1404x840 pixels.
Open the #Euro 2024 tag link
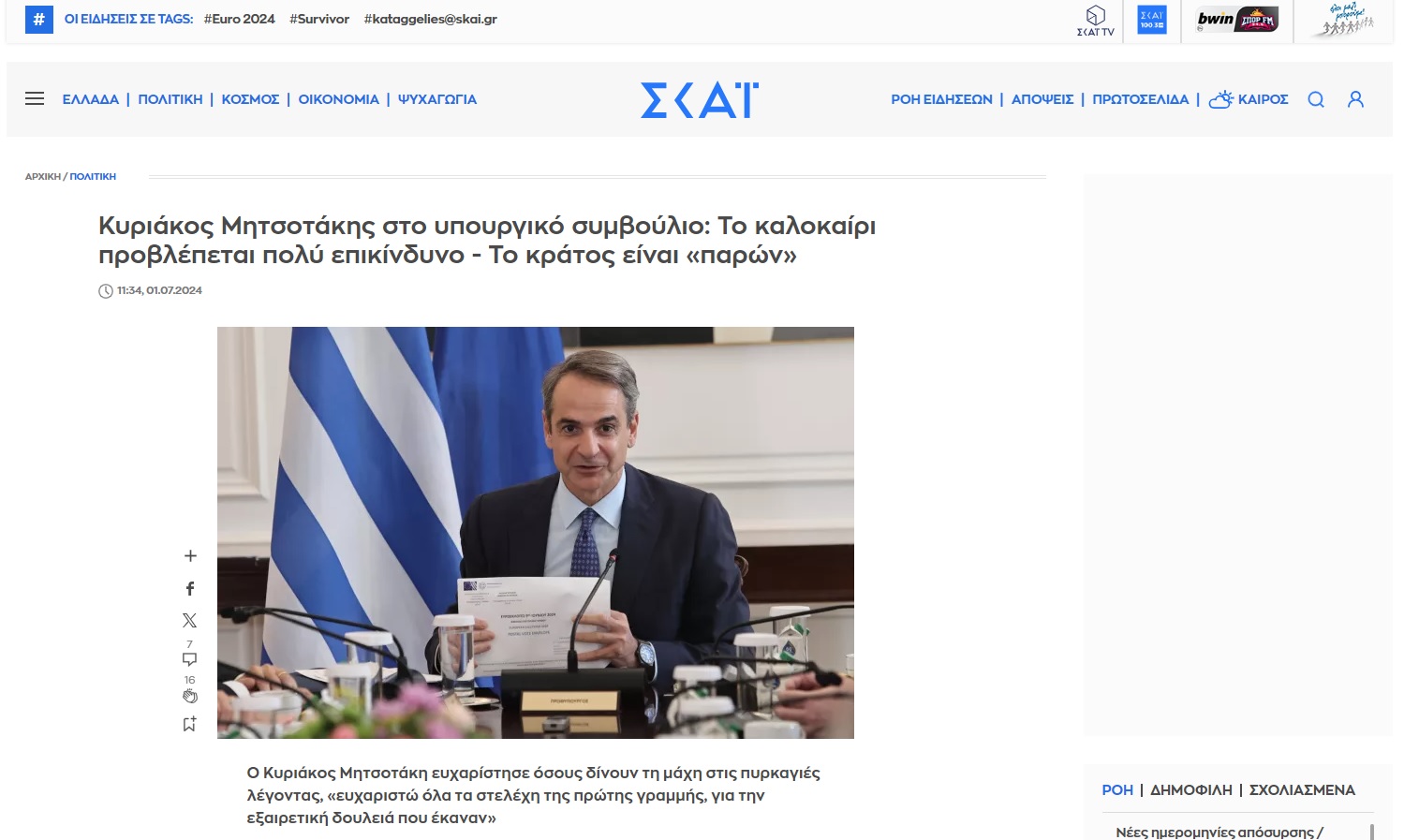[x=240, y=19]
